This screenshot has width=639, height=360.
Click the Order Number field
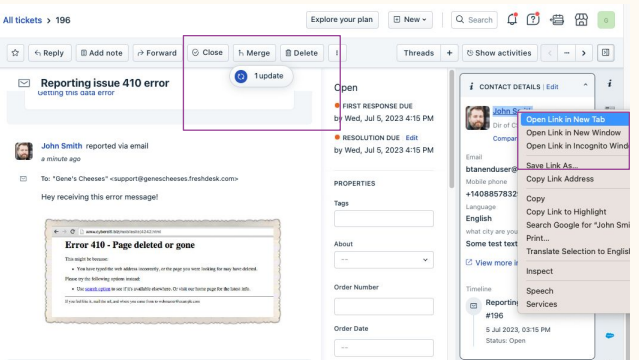click(383, 306)
